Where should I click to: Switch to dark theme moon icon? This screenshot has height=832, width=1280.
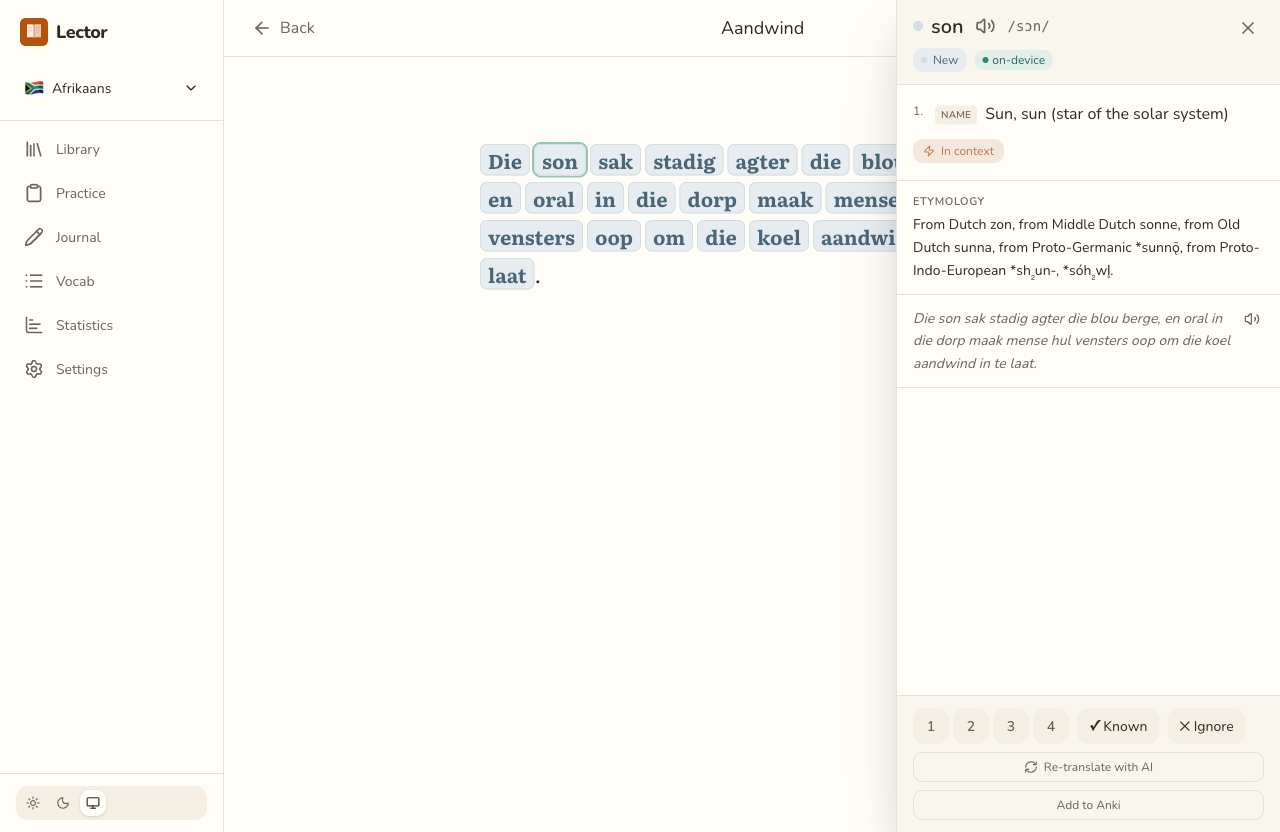[63, 803]
